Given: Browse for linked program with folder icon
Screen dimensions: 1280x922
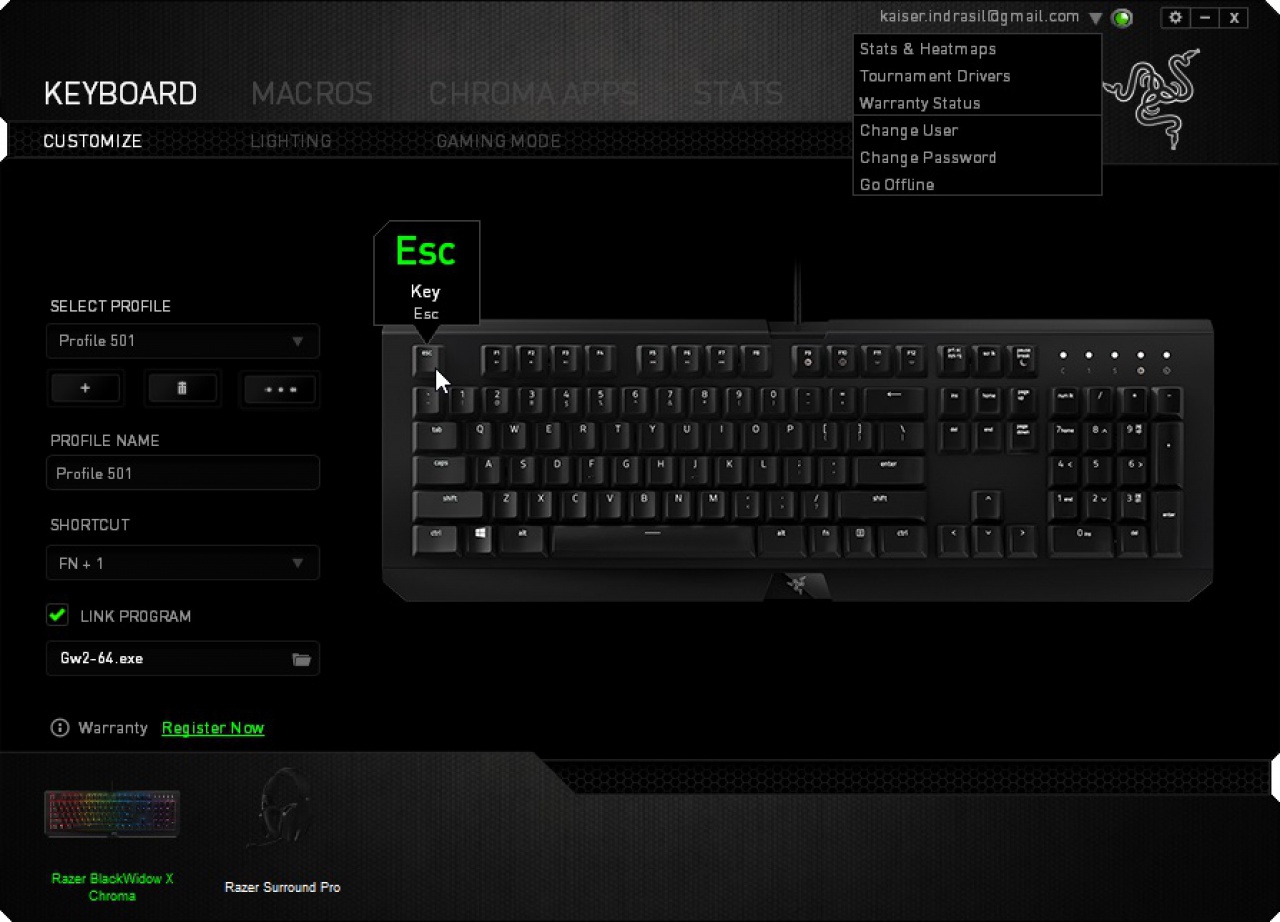Looking at the screenshot, I should pyautogui.click(x=301, y=659).
